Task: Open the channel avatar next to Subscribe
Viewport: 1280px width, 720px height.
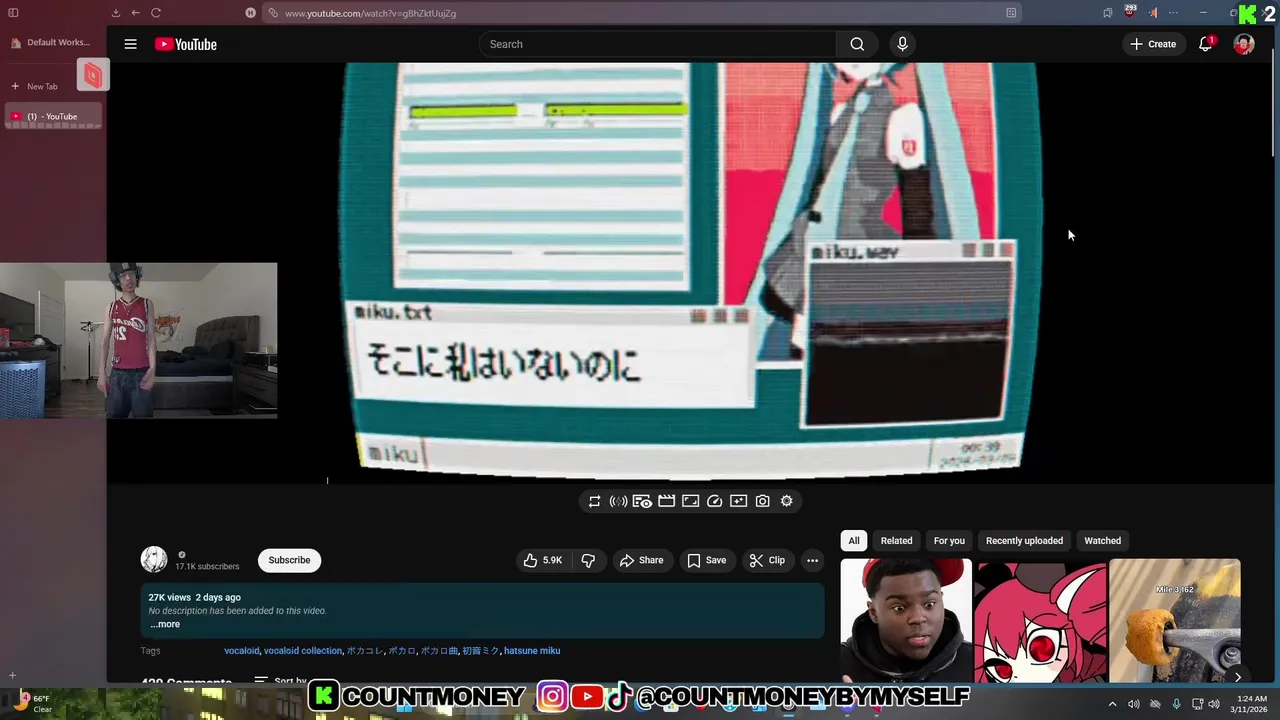Action: (x=154, y=560)
